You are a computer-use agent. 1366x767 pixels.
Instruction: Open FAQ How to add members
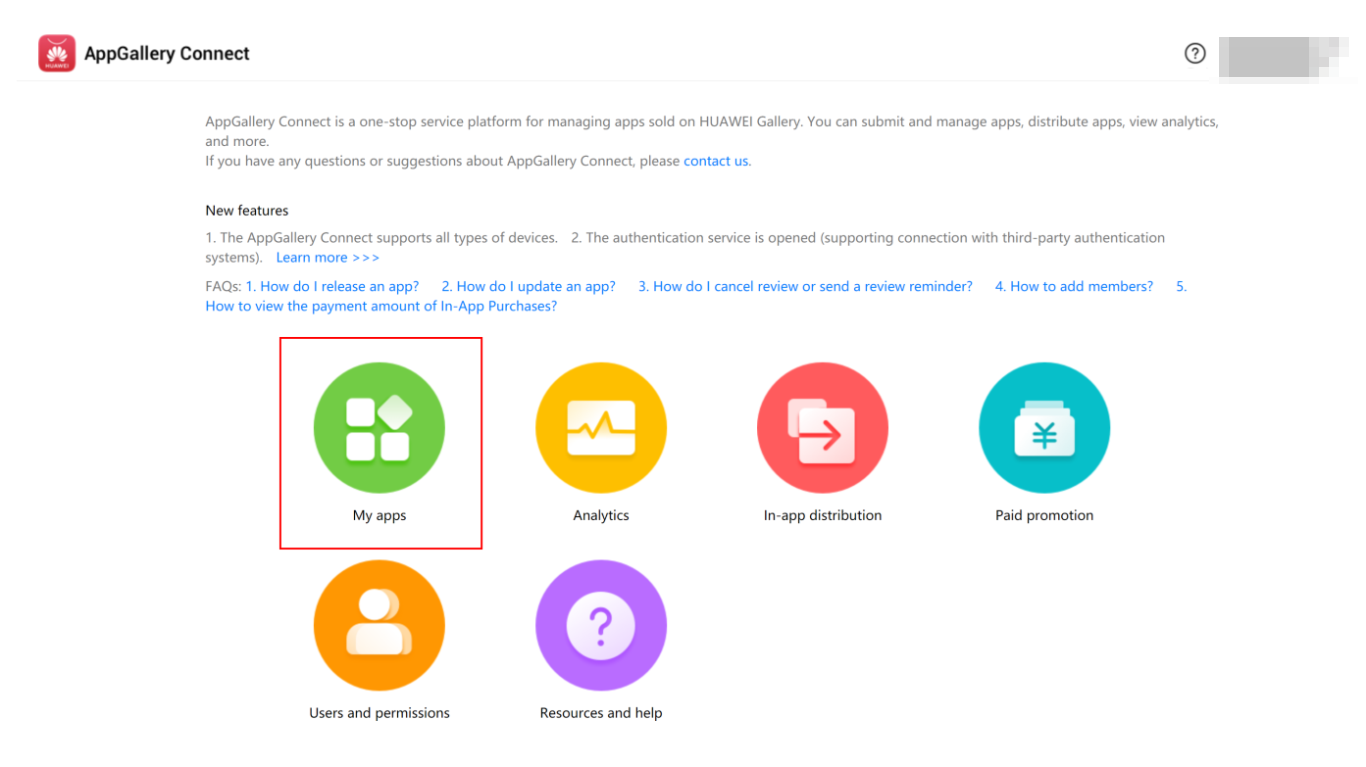[1074, 286]
